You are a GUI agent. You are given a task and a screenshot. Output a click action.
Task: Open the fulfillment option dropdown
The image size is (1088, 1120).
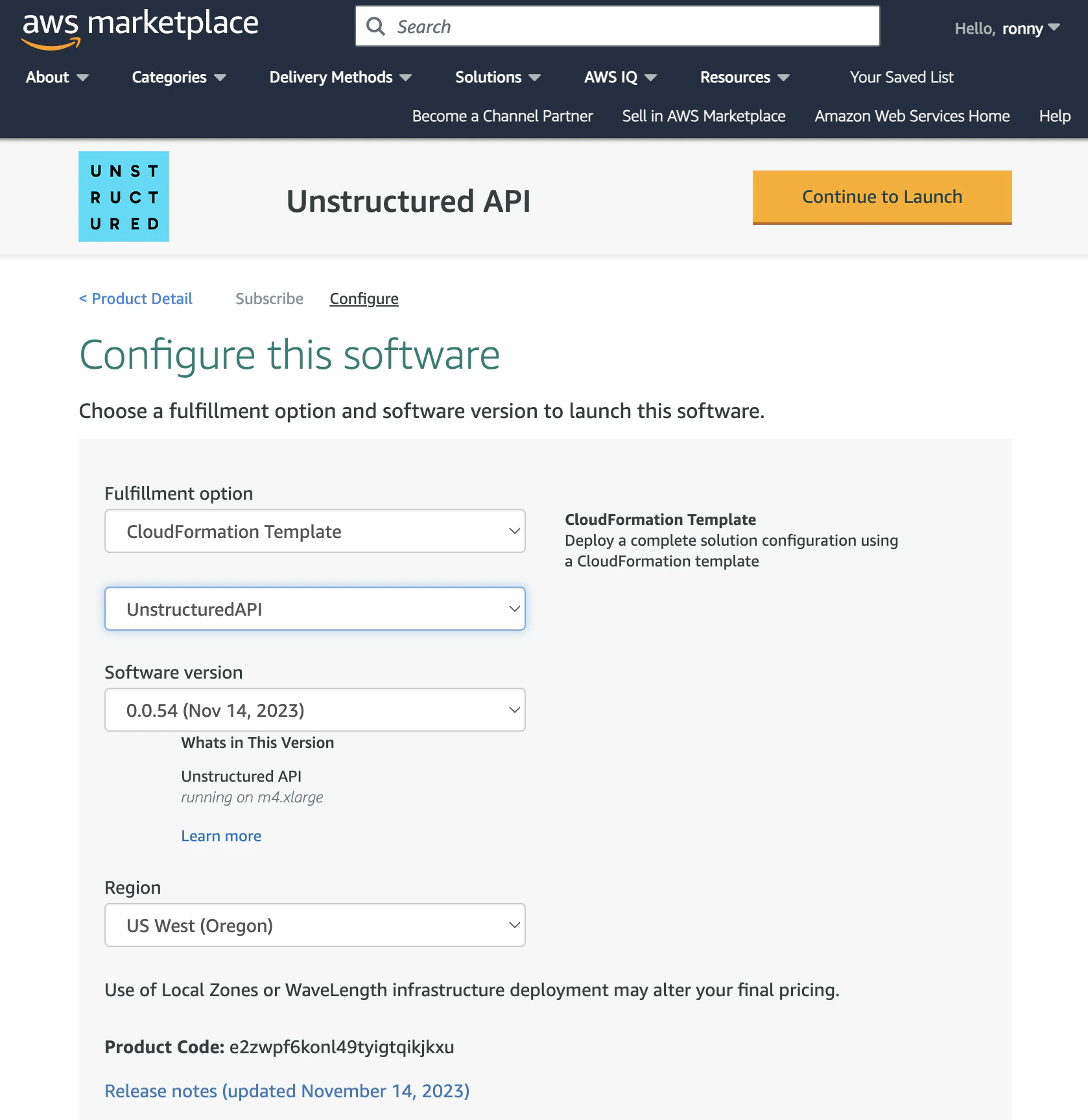314,531
